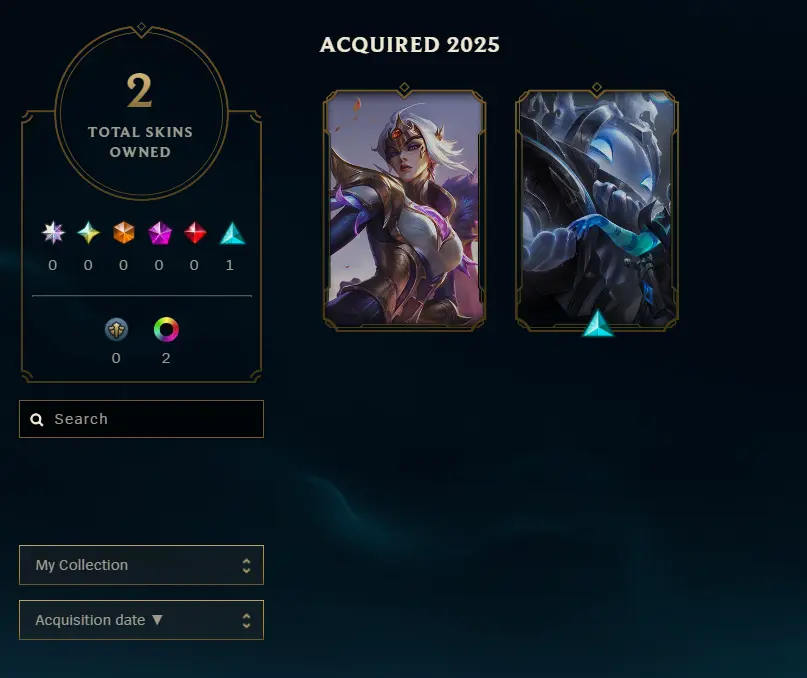The height and width of the screenshot is (678, 807).
Task: Click the My Collection dropdown arrows
Action: coord(247,566)
